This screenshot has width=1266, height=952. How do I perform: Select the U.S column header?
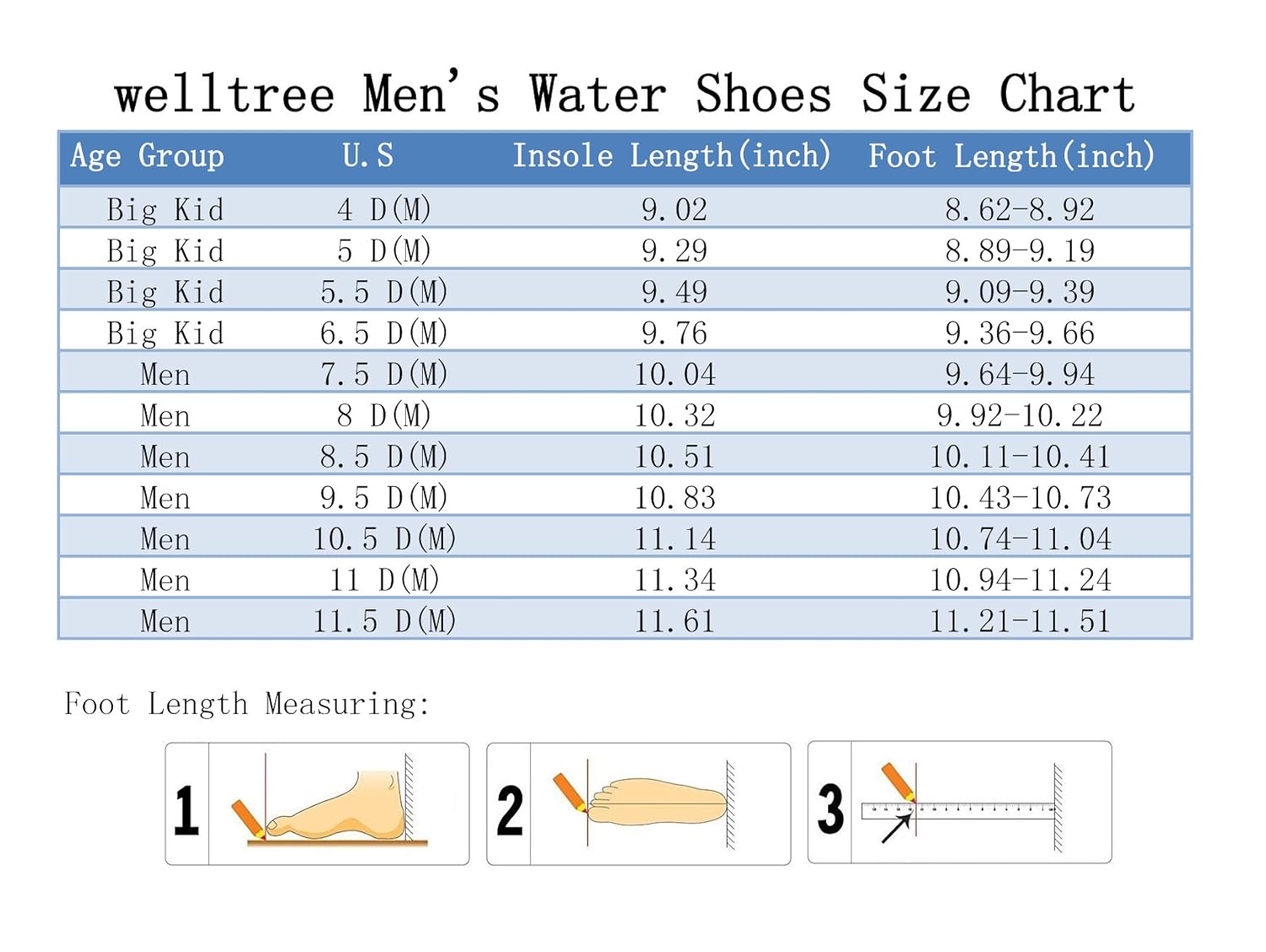[x=368, y=156]
